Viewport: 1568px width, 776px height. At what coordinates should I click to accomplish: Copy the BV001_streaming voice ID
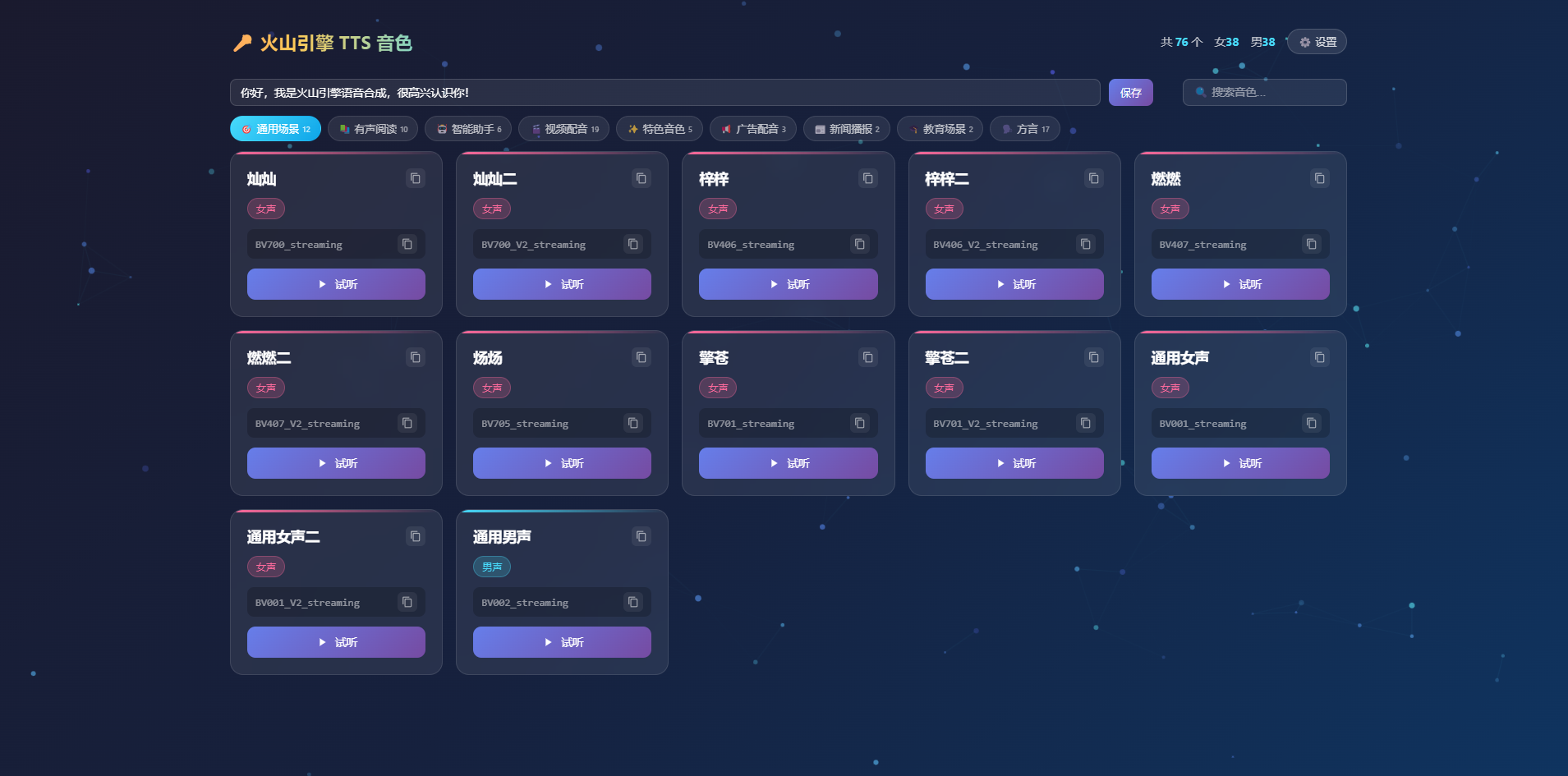coord(1311,423)
